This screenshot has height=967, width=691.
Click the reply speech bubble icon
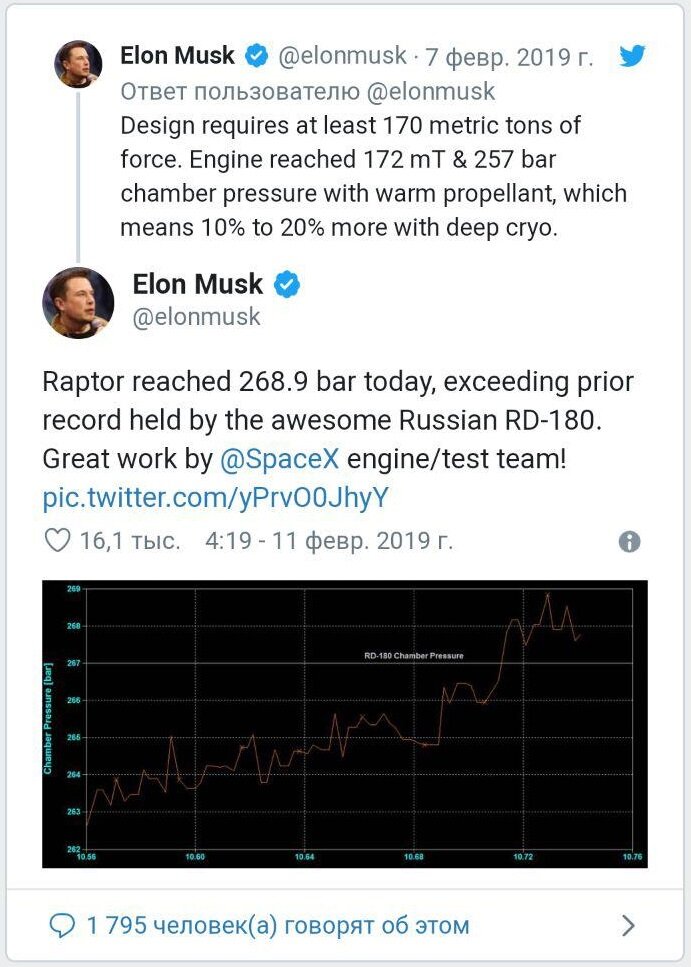tap(62, 925)
